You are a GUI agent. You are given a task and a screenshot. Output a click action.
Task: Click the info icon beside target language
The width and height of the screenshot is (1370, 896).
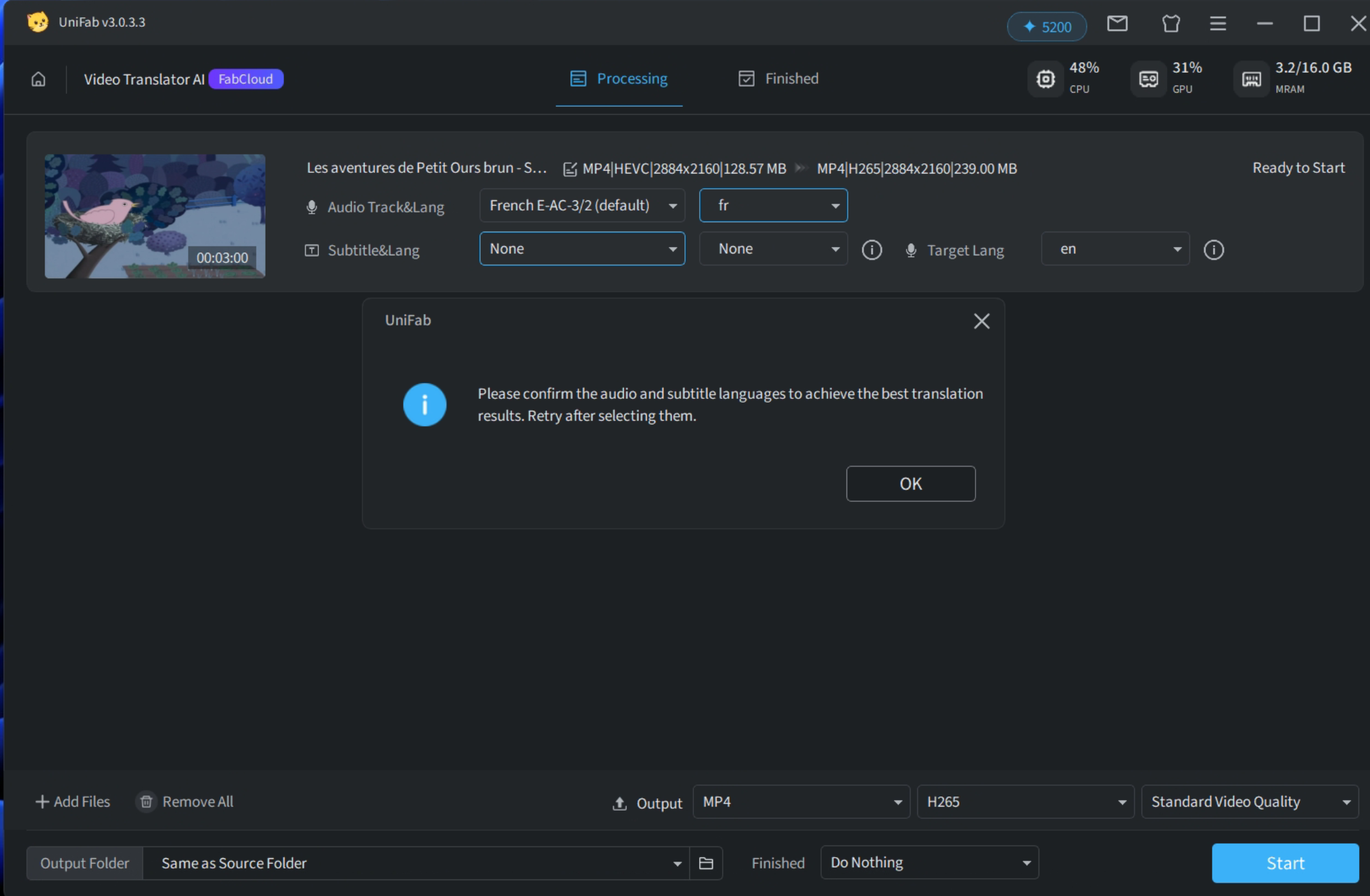point(1213,250)
